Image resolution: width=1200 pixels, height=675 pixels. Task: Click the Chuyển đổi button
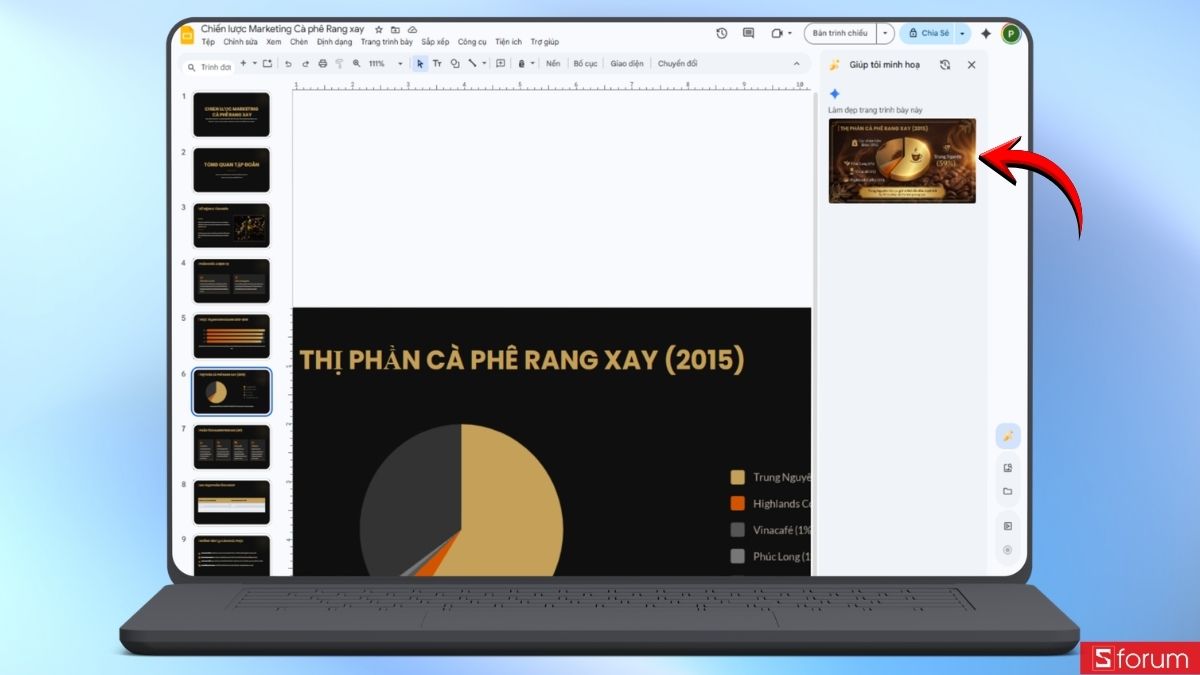[x=680, y=63]
